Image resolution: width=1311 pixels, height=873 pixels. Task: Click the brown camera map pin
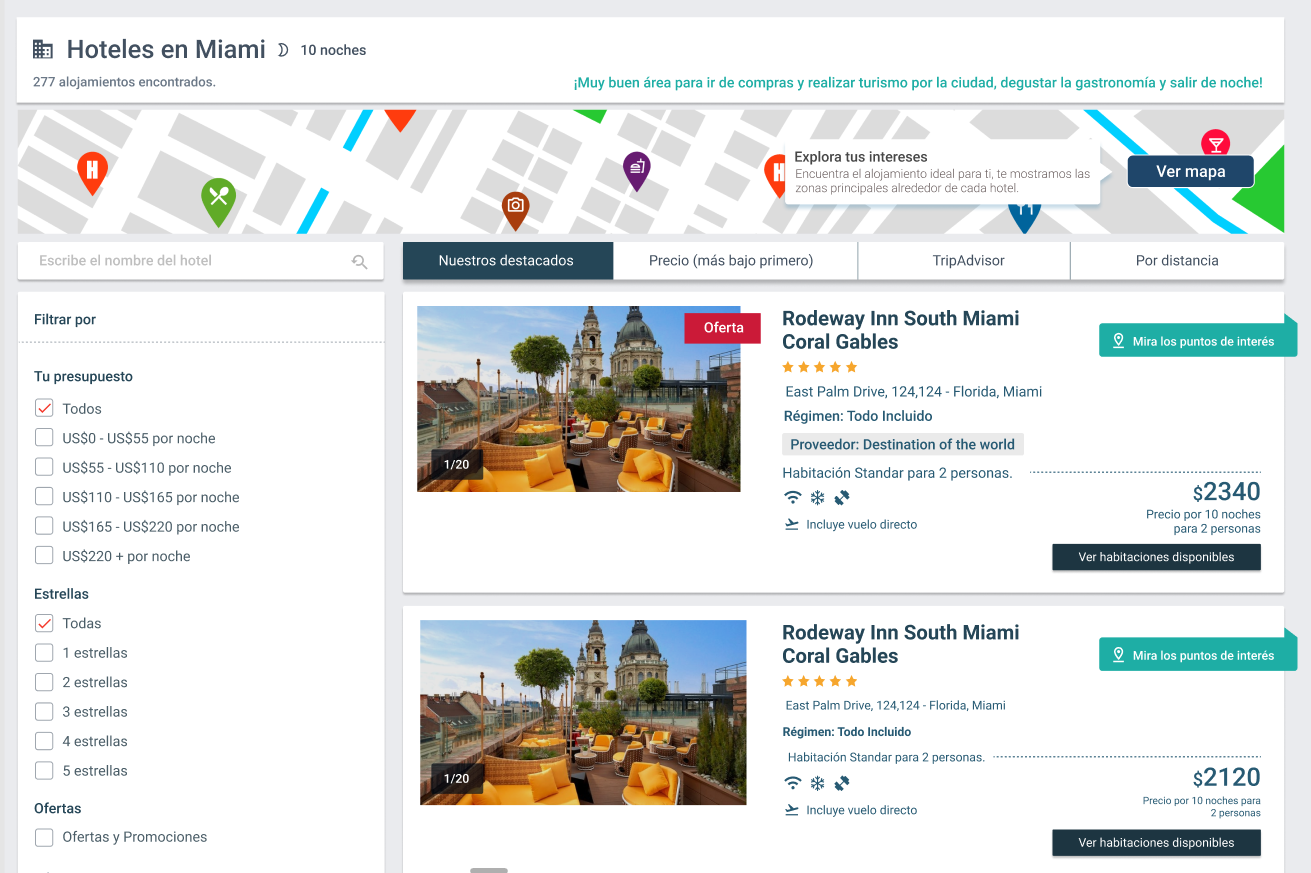click(515, 207)
